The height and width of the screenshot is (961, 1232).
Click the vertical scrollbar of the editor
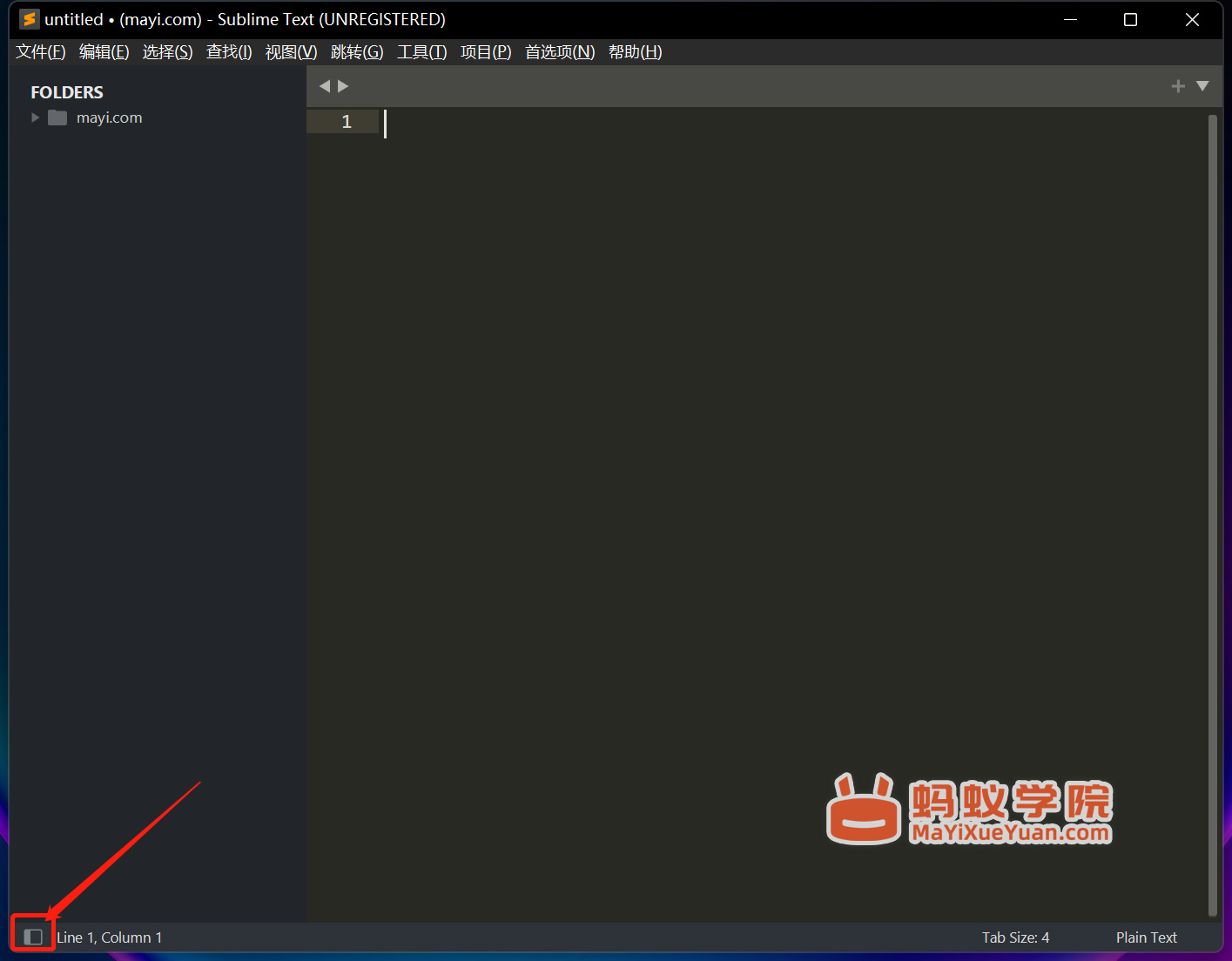click(1213, 515)
